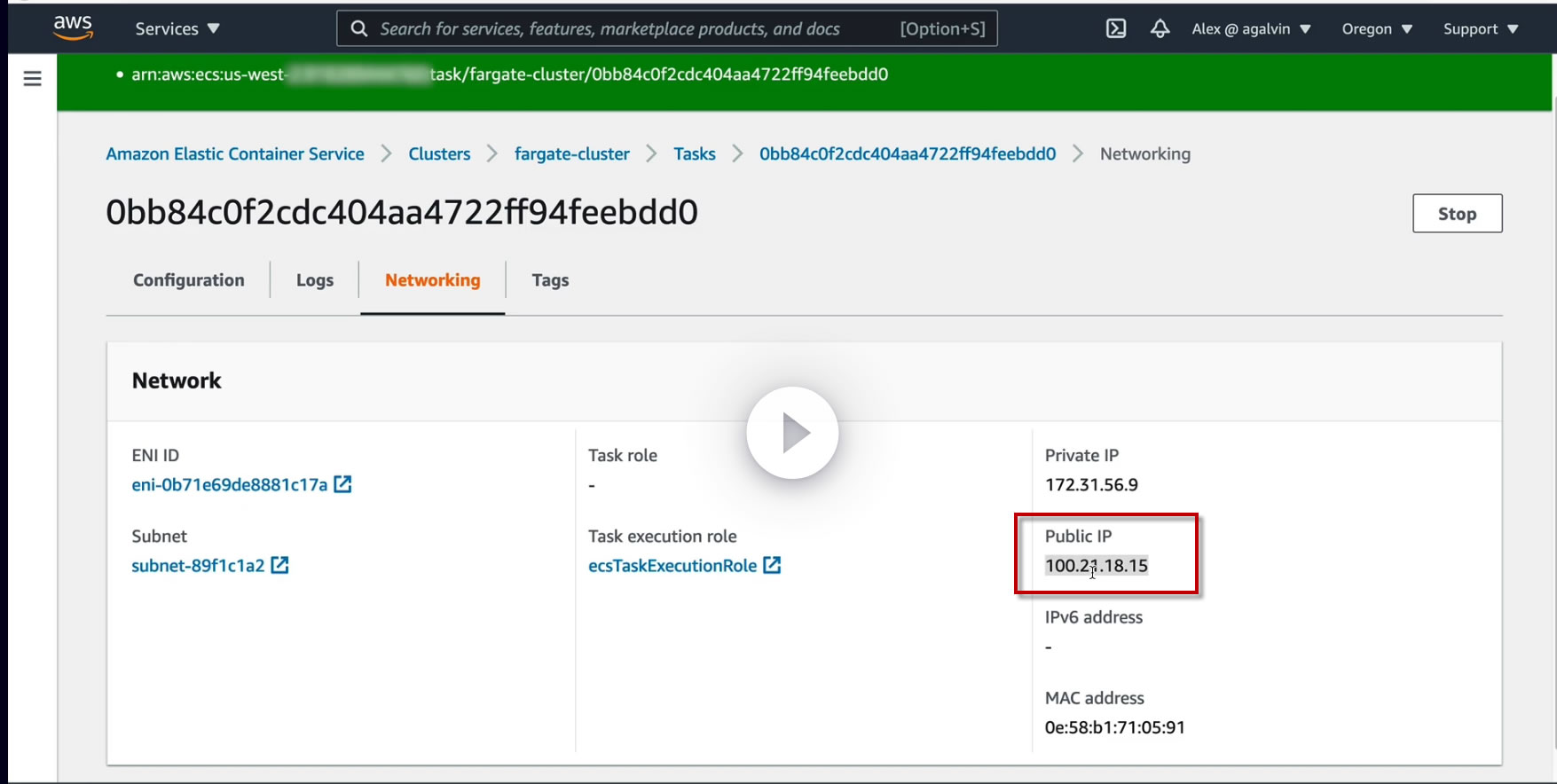Click the Networking breadcrumb label
Image resolution: width=1557 pixels, height=784 pixels.
coord(1145,154)
